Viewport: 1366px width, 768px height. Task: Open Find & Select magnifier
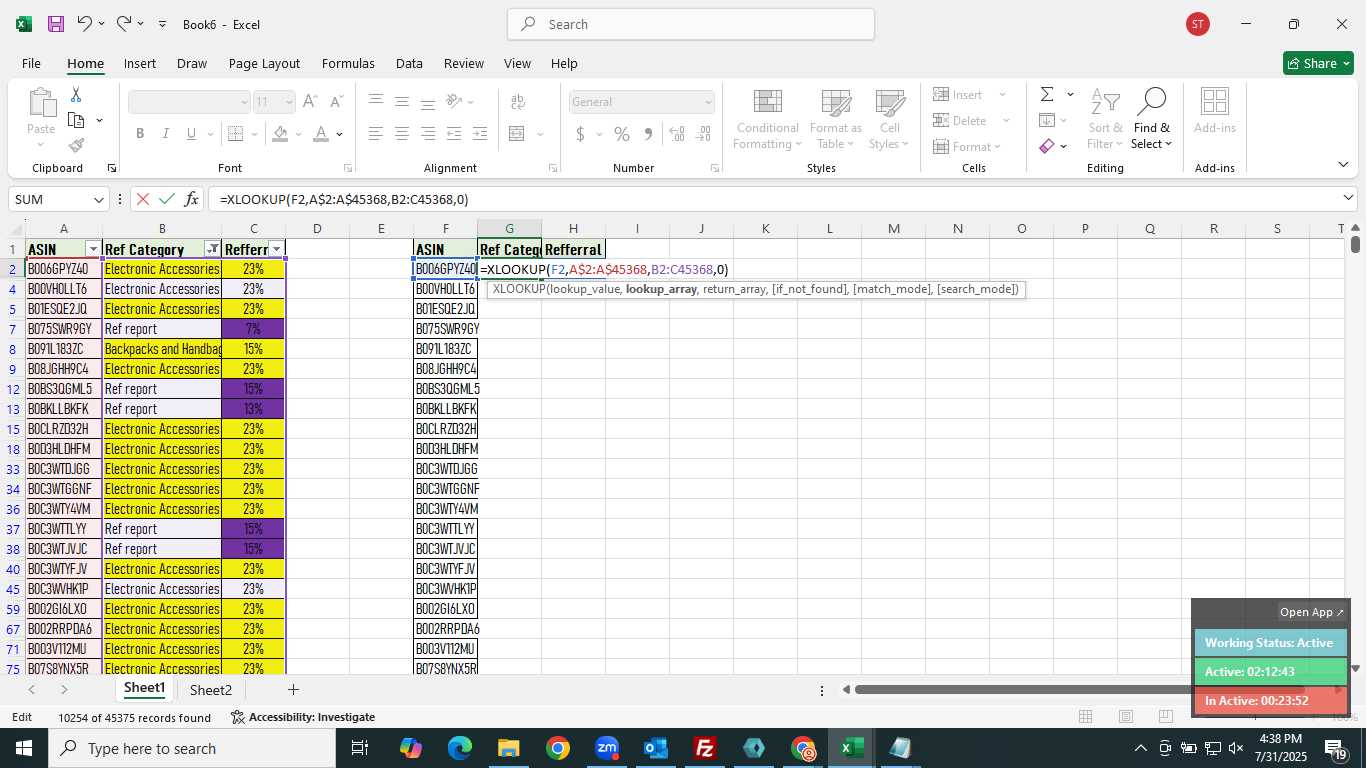coord(1152,120)
